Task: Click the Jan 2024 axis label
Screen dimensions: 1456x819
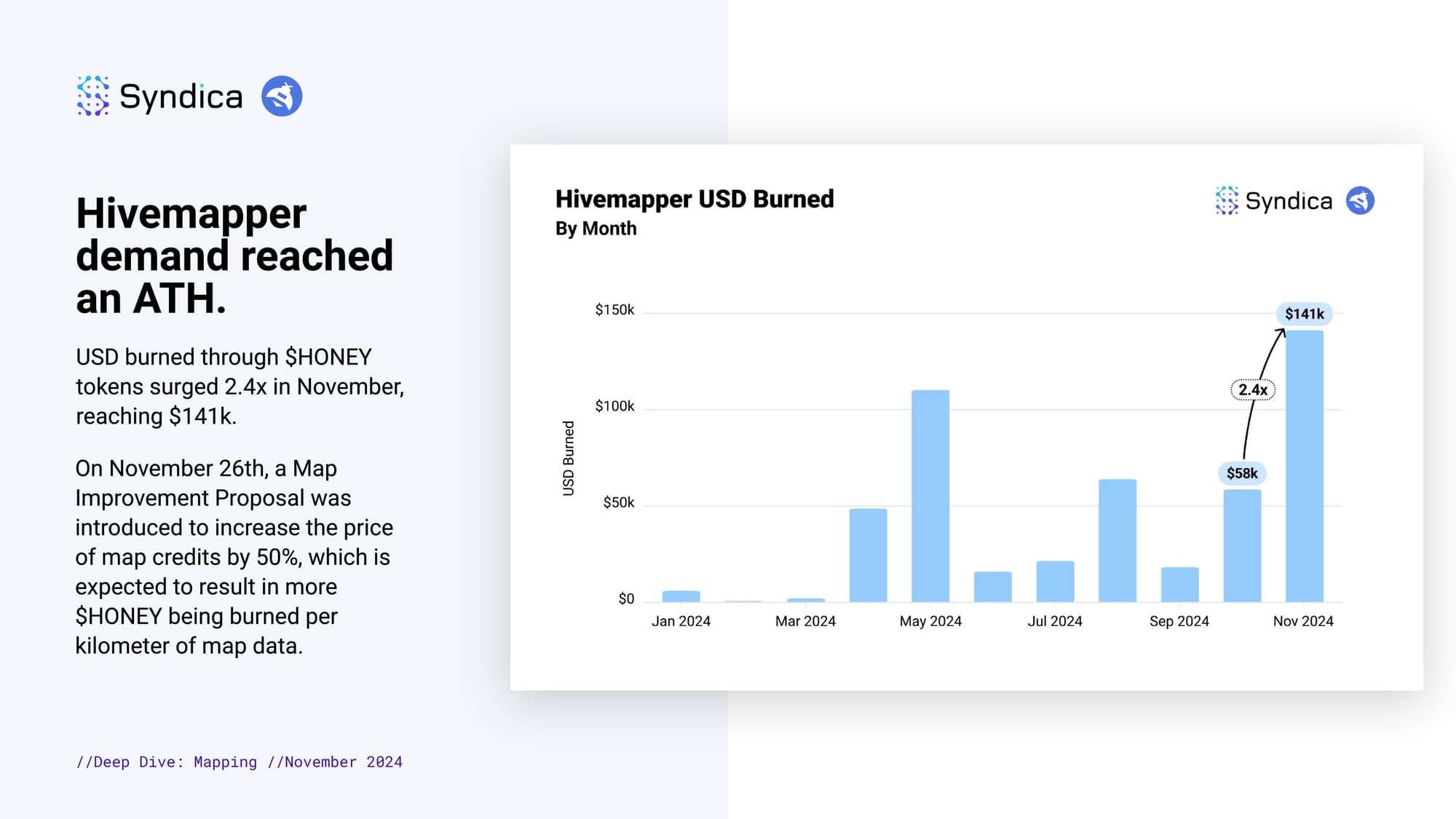Action: 681,621
